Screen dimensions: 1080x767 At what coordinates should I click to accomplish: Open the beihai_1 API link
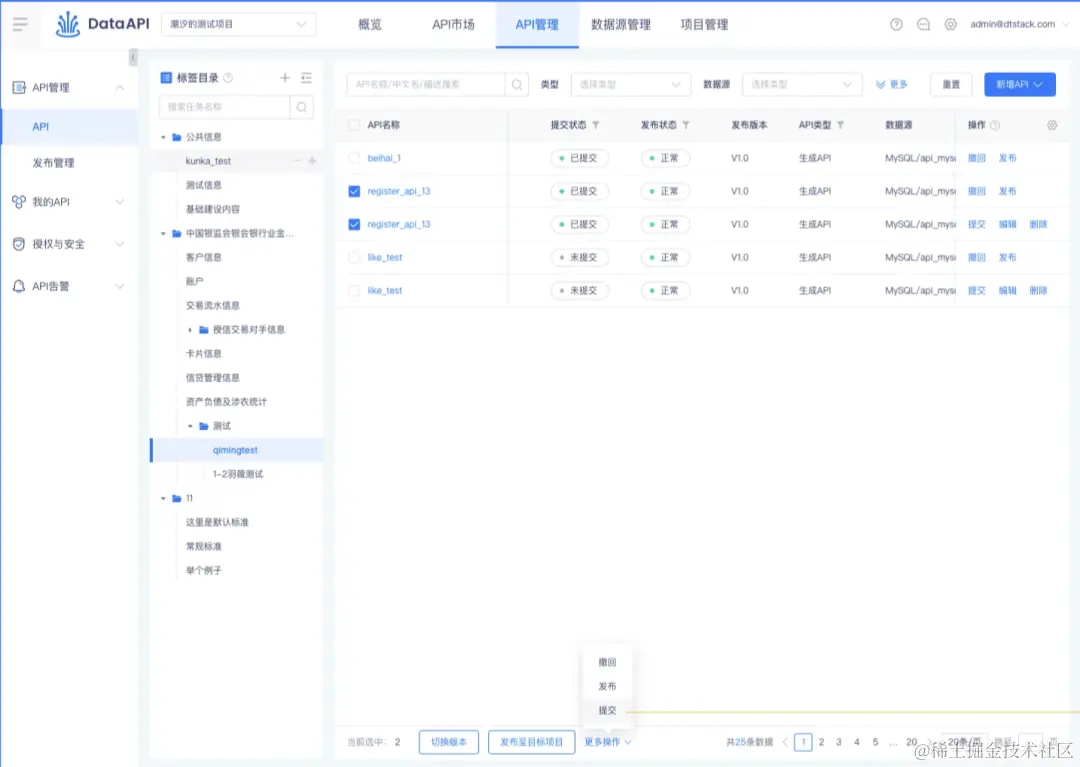click(384, 158)
